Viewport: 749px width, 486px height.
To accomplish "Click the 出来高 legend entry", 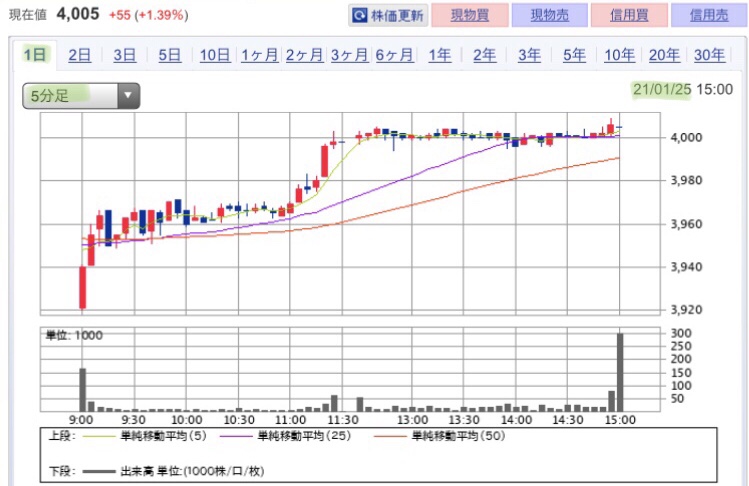I will (x=173, y=471).
